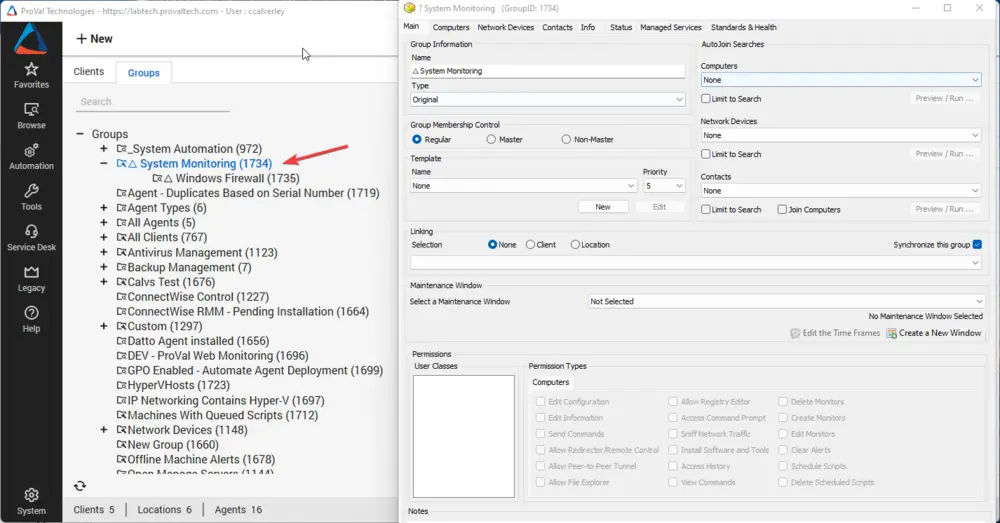Expand the _System Automation group node
Screen dimensions: 1000x523
click(x=103, y=149)
